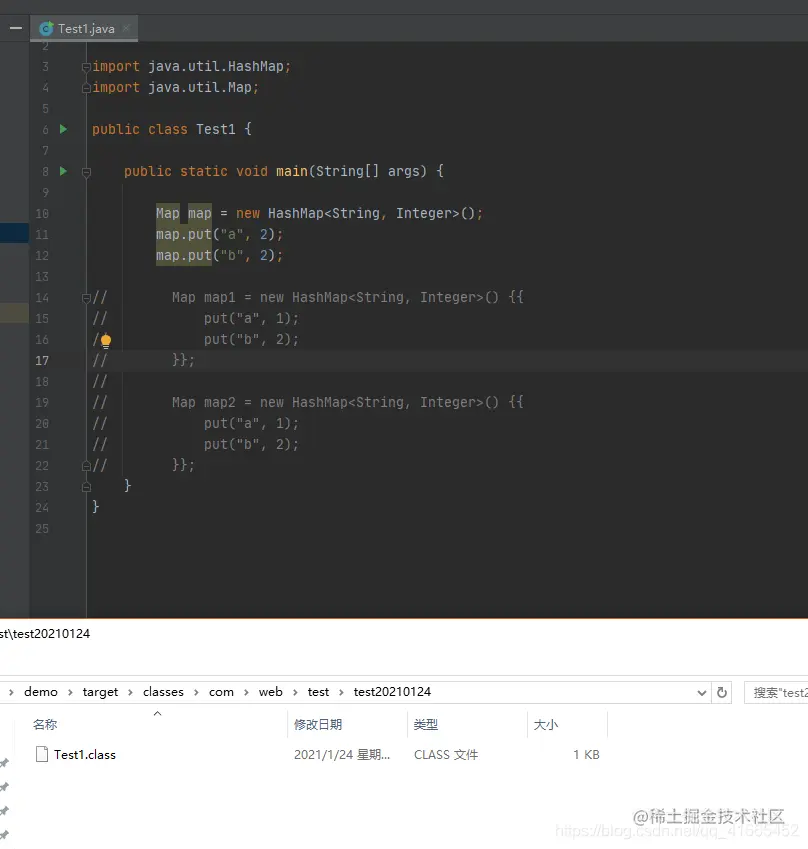
Task: Open address bar history dropdown arrow
Action: 701,693
